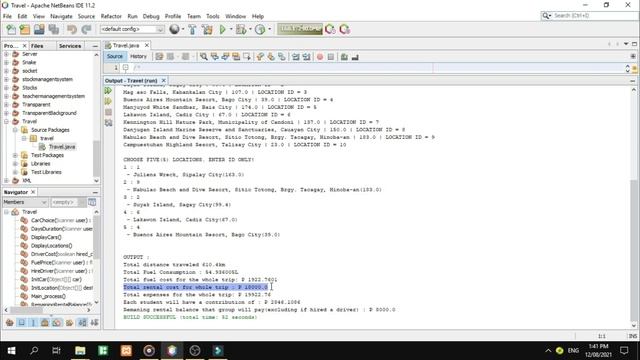
Task: Click the Navigator horizontal scrollbar
Action: coord(48,311)
